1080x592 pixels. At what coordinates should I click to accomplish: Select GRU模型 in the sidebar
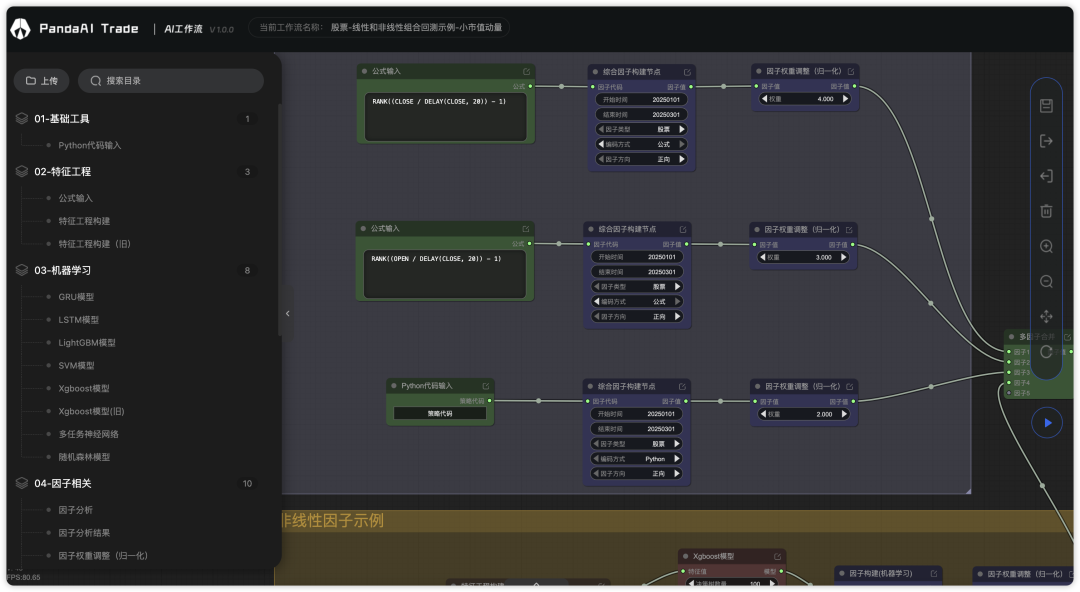click(76, 297)
